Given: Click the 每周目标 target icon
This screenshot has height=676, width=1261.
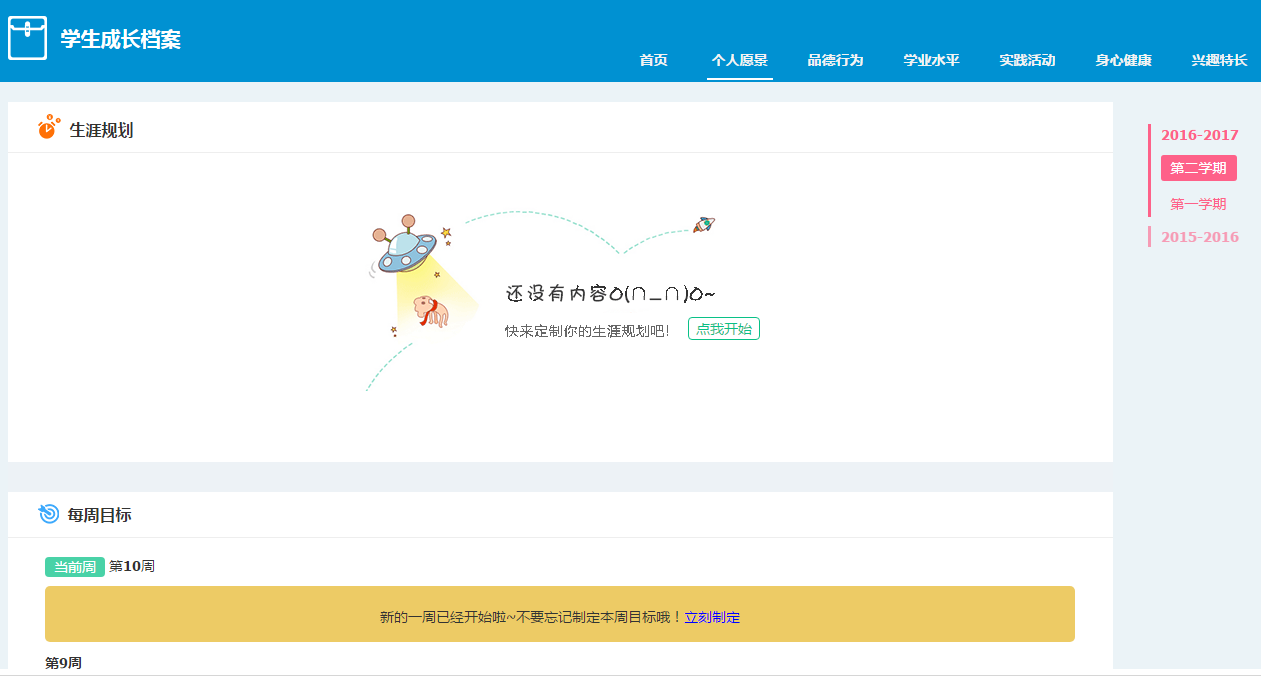Looking at the screenshot, I should [x=49, y=514].
